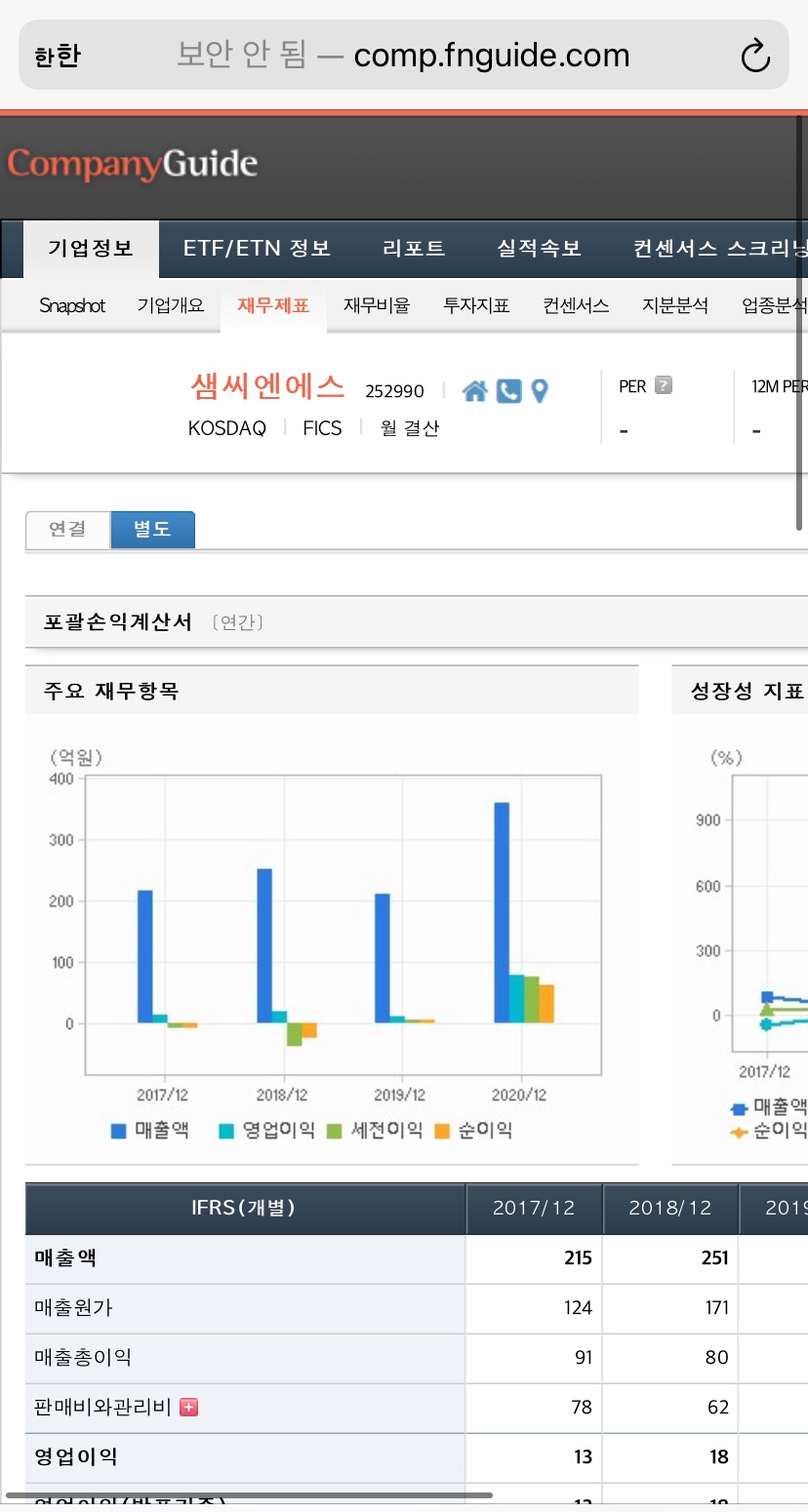Go to the 컨센서스 submenu

[576, 305]
